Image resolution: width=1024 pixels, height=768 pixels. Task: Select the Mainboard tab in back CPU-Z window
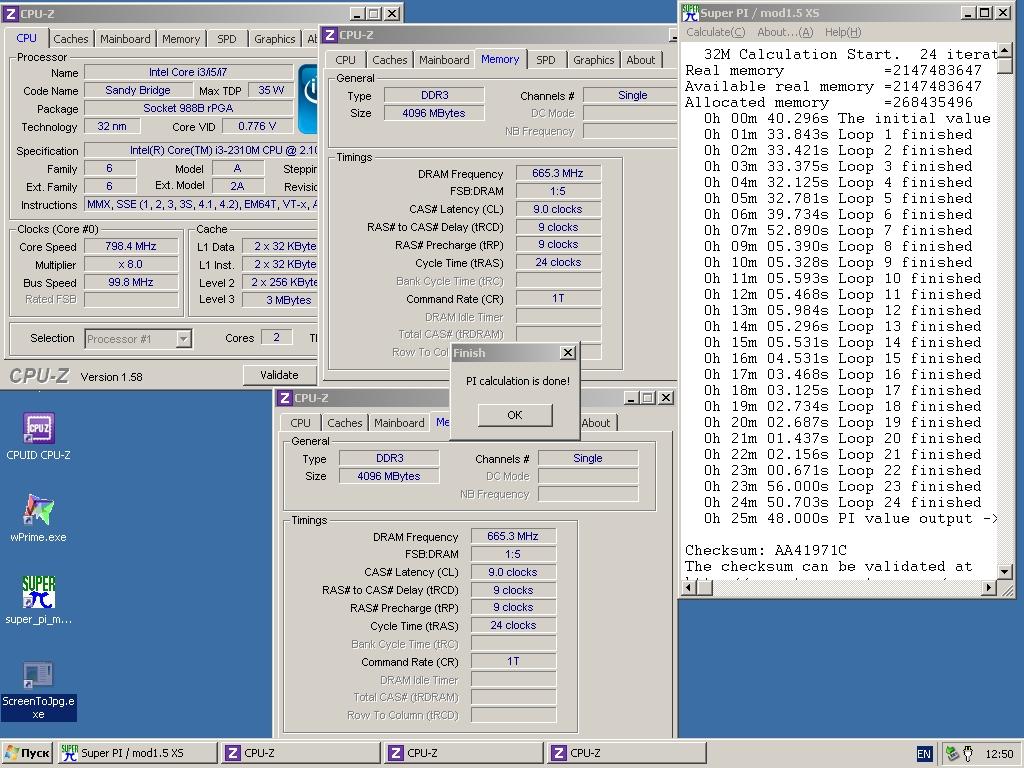[x=125, y=39]
